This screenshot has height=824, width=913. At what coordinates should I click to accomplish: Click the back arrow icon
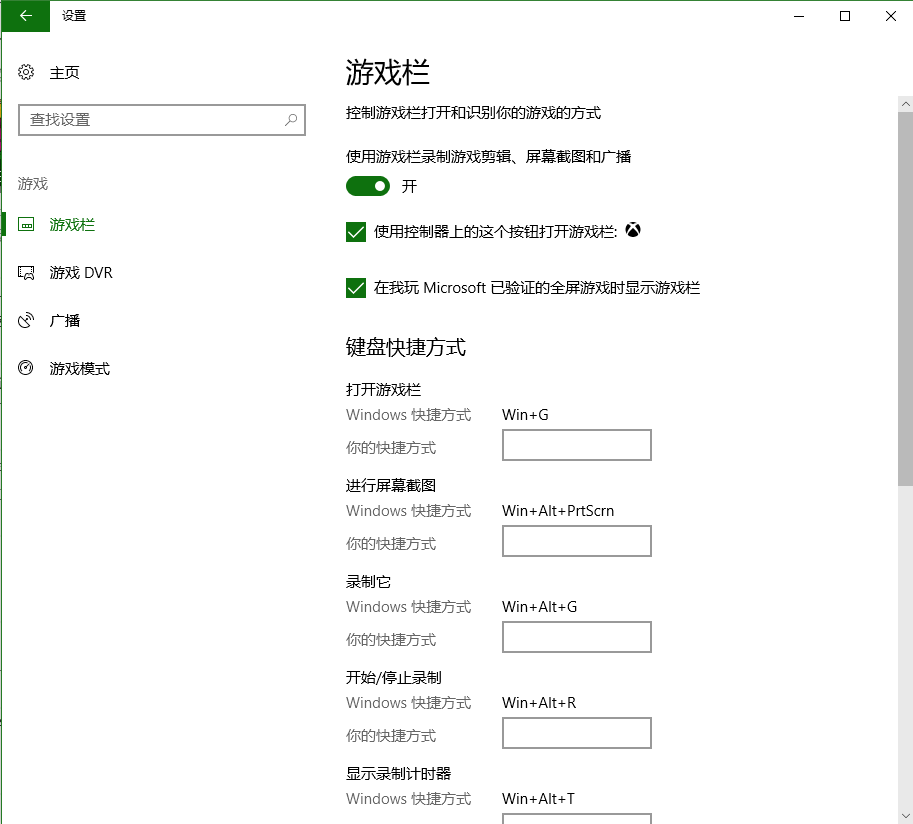tap(25, 16)
